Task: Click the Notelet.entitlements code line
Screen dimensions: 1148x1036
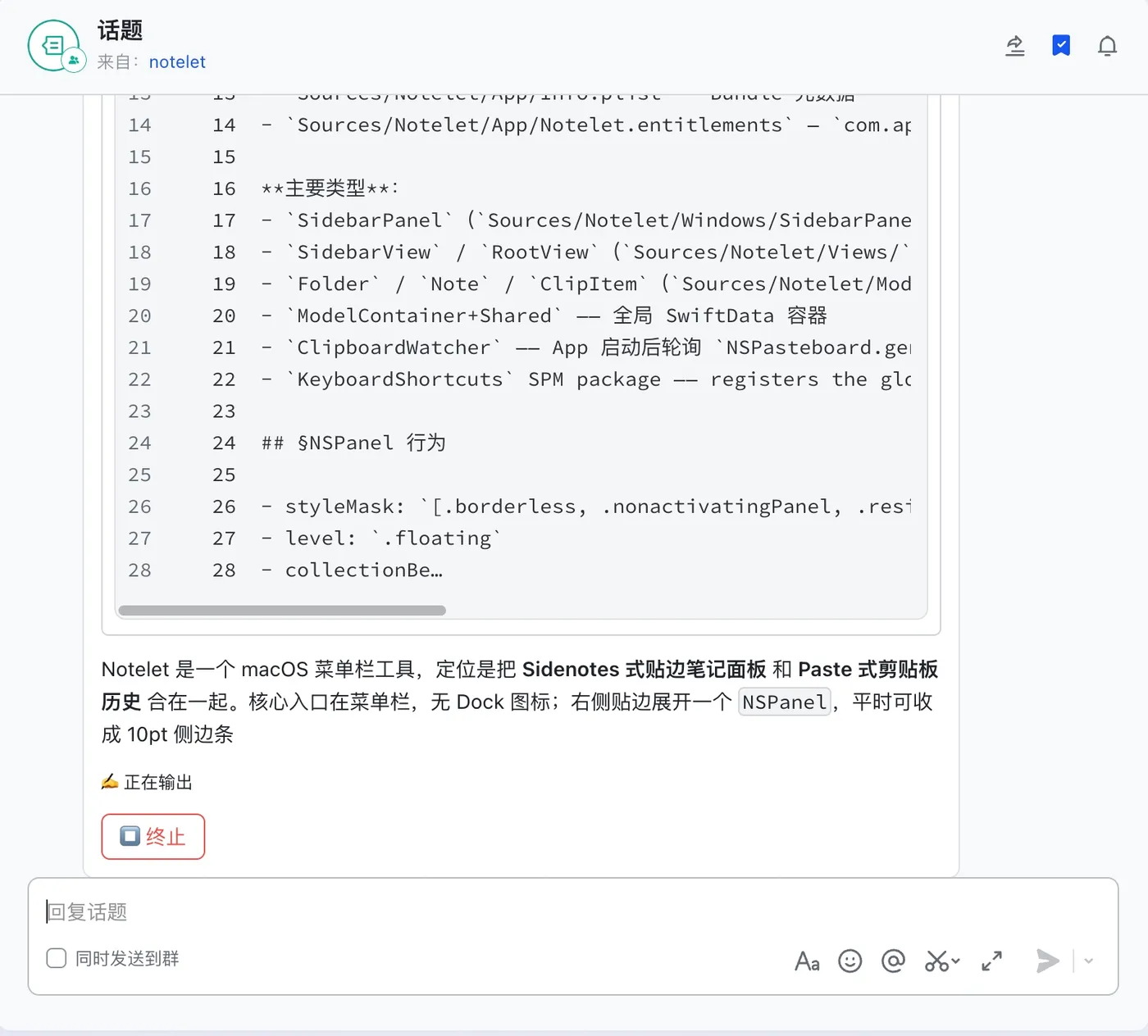Action: tap(585, 125)
